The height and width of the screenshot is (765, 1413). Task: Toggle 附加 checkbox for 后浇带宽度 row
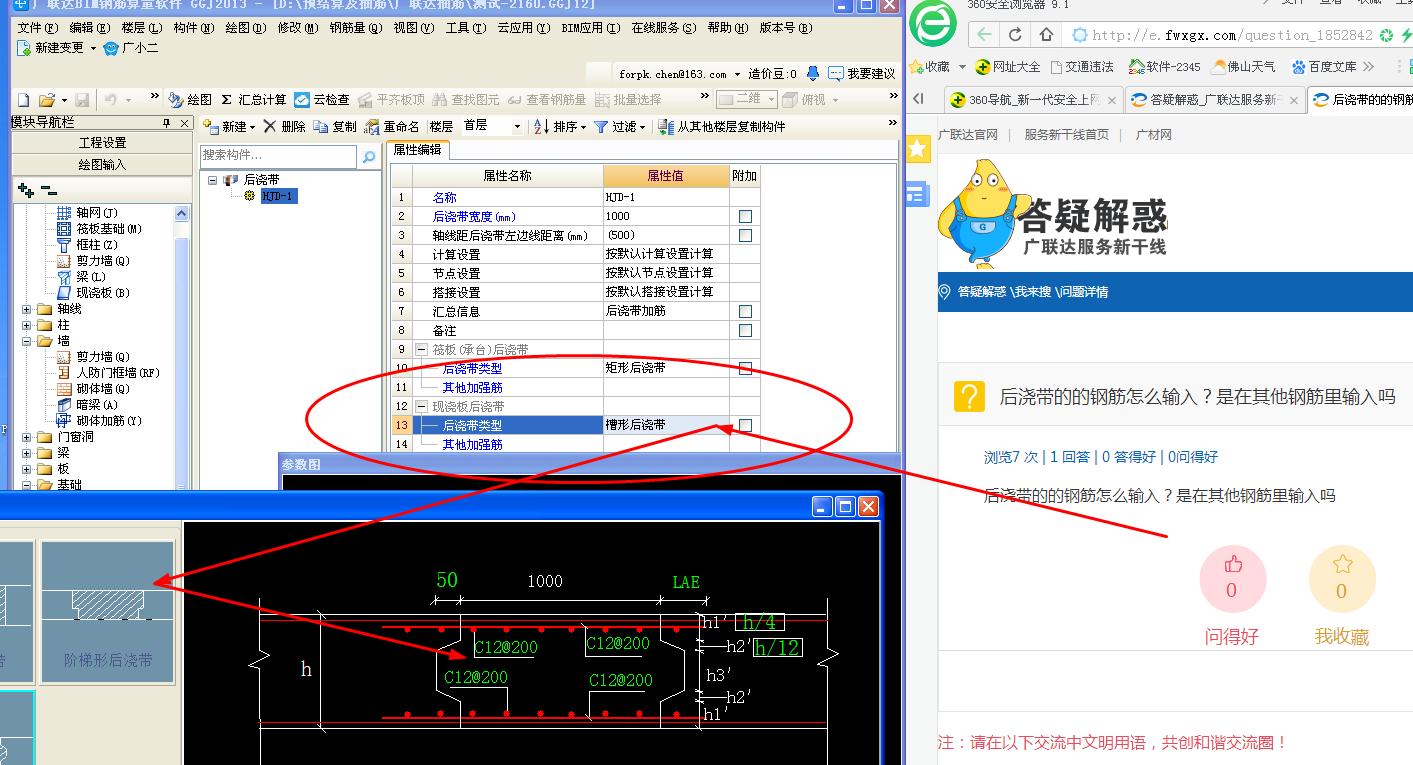[x=745, y=216]
